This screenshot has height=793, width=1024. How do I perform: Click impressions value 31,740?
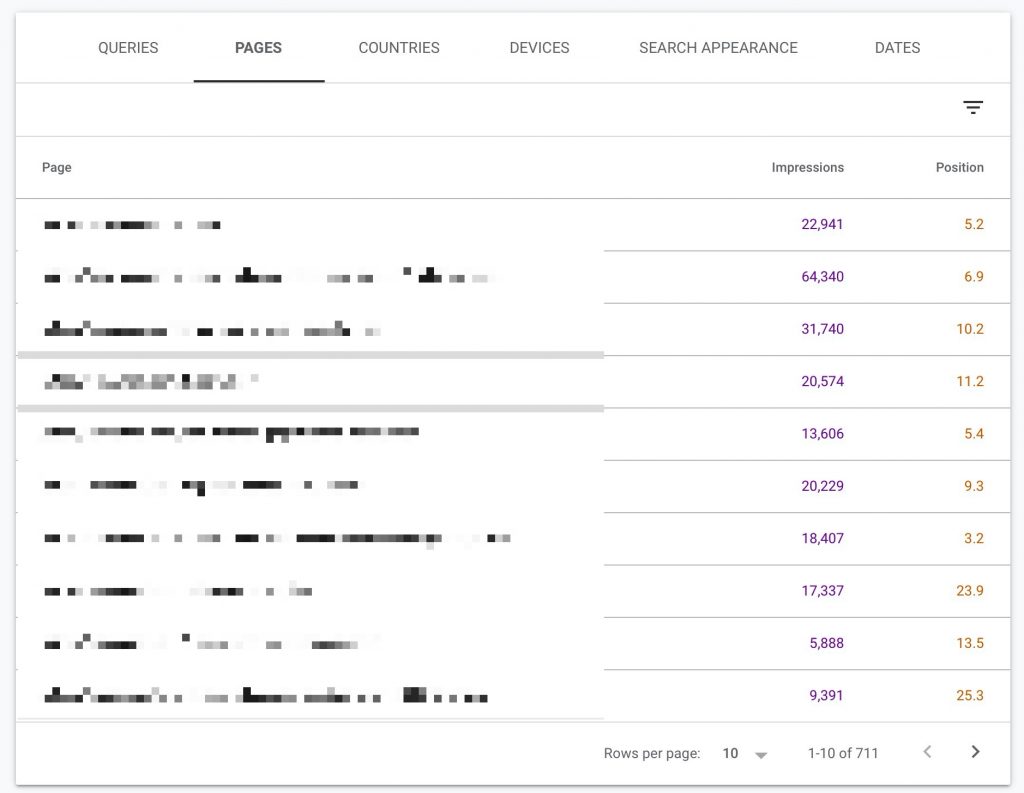(822, 329)
